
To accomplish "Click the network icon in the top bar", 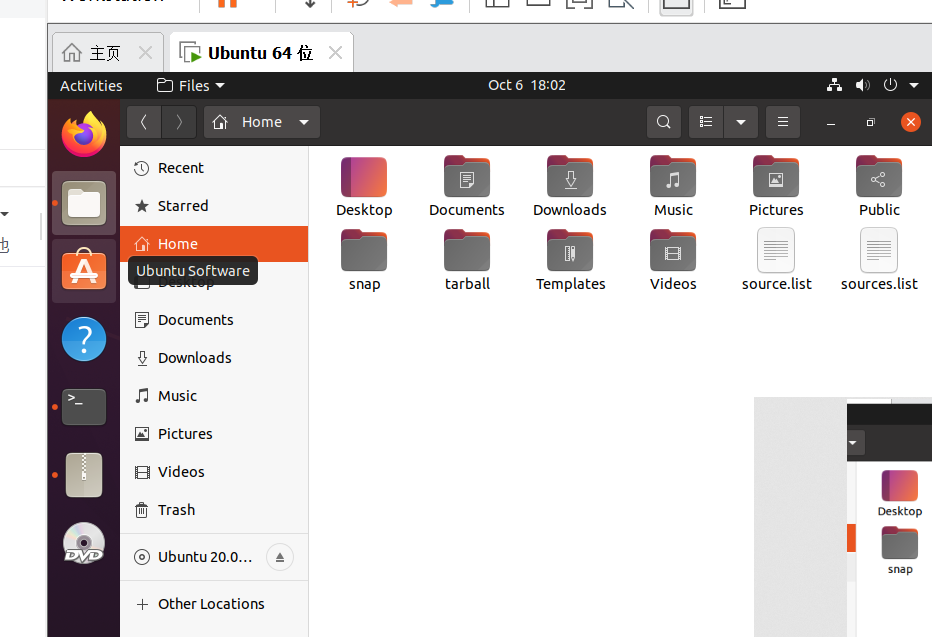I will [x=834, y=85].
